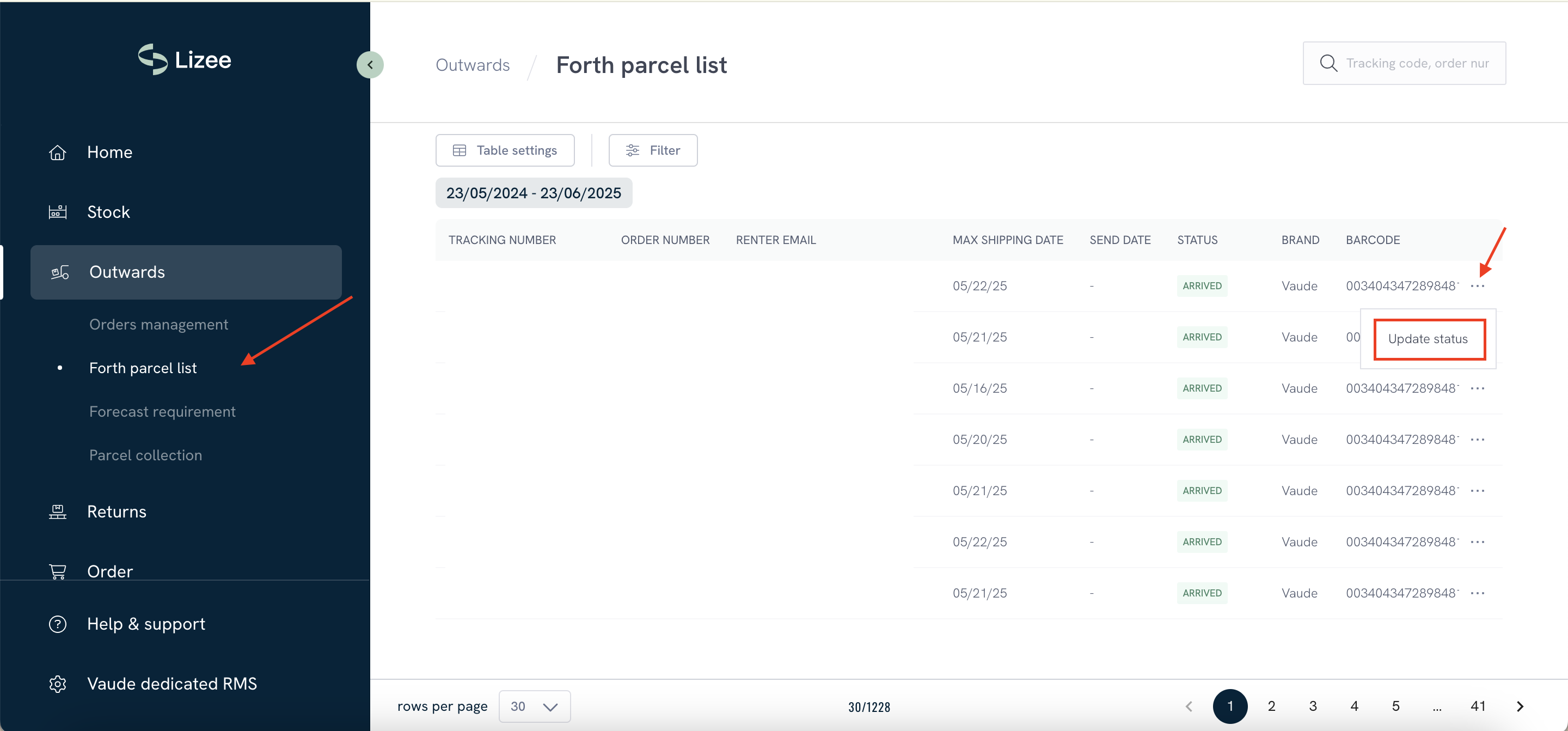Viewport: 1568px width, 731px height.
Task: Go to page 3 in pagination
Action: 1313,705
